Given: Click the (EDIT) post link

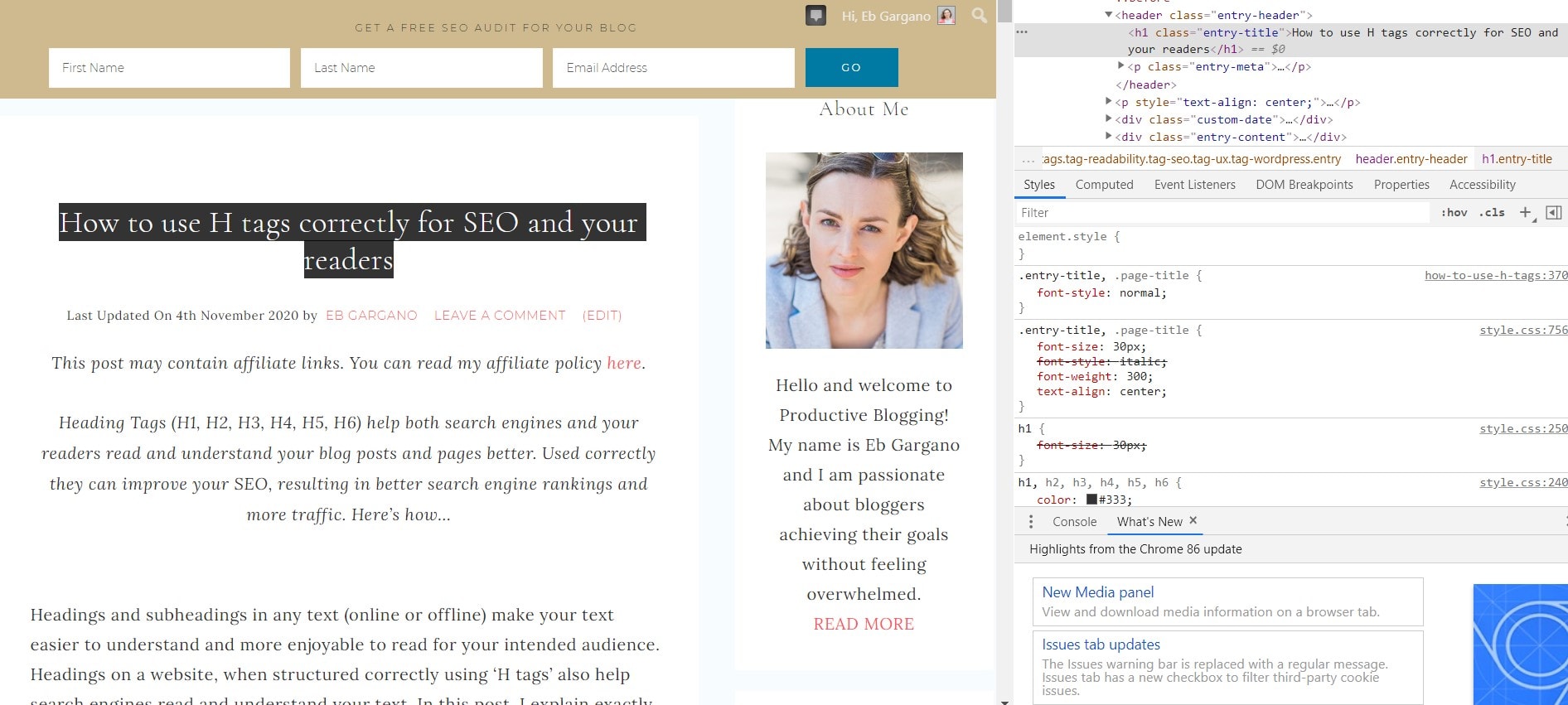Looking at the screenshot, I should coord(602,316).
